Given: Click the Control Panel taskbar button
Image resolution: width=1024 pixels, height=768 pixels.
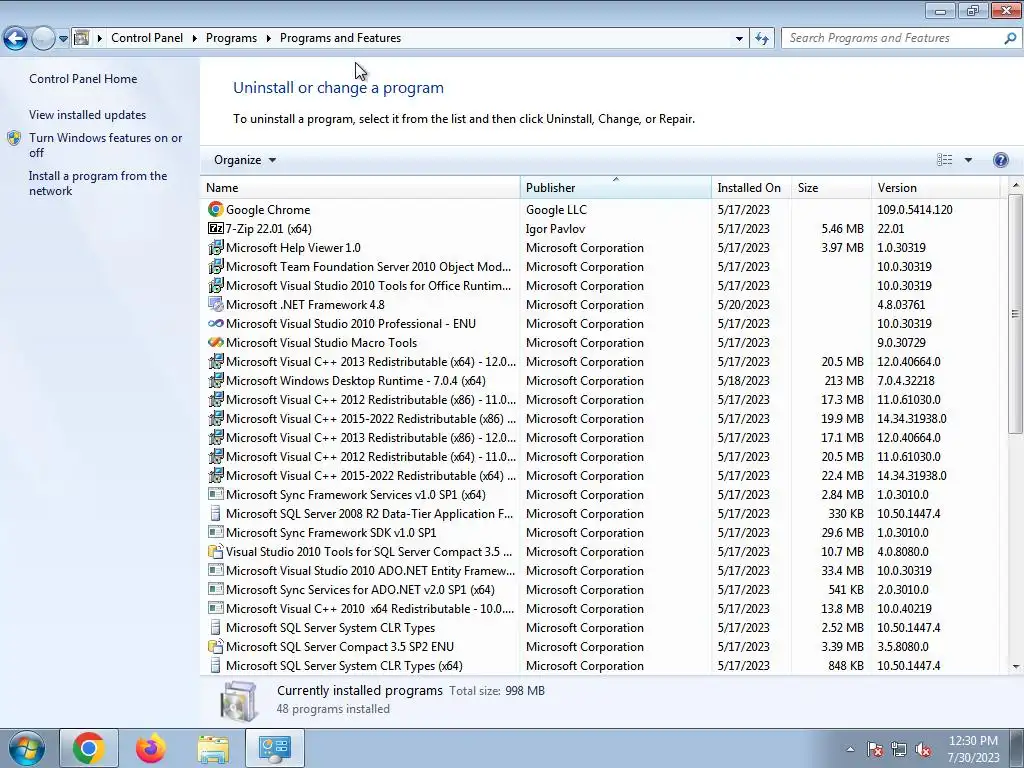Looking at the screenshot, I should [x=275, y=748].
